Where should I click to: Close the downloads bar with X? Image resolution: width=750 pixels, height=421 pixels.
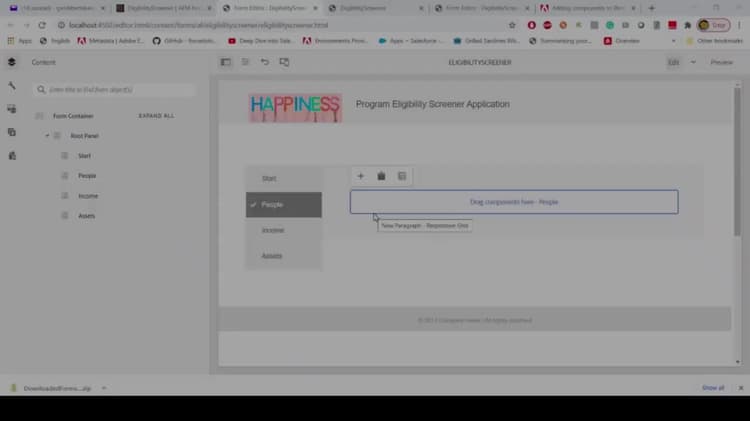click(x=741, y=388)
